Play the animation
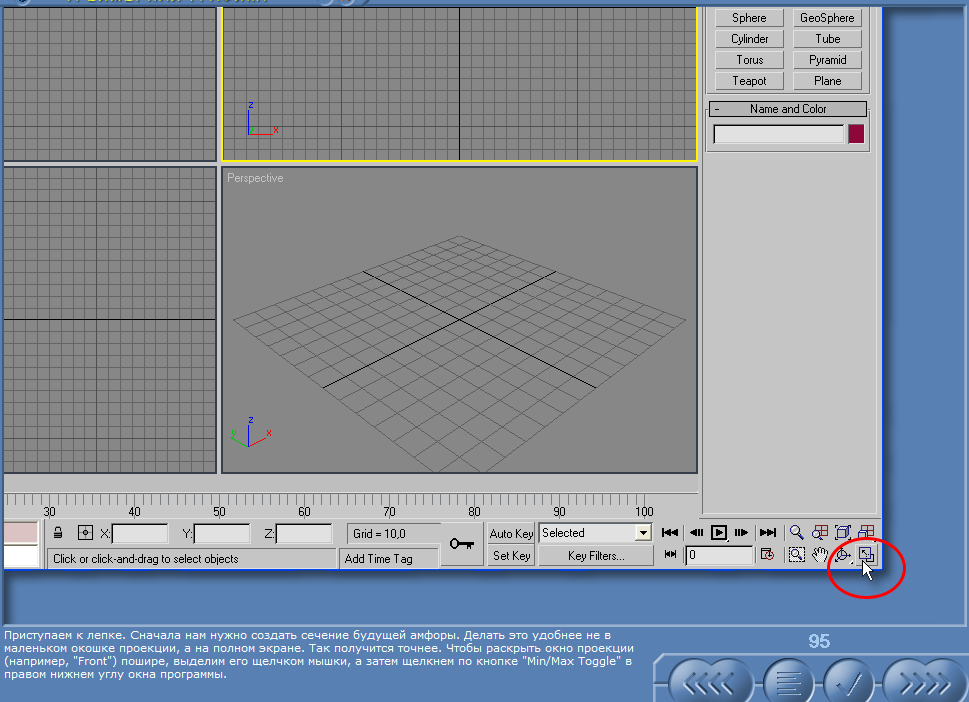 [x=719, y=532]
